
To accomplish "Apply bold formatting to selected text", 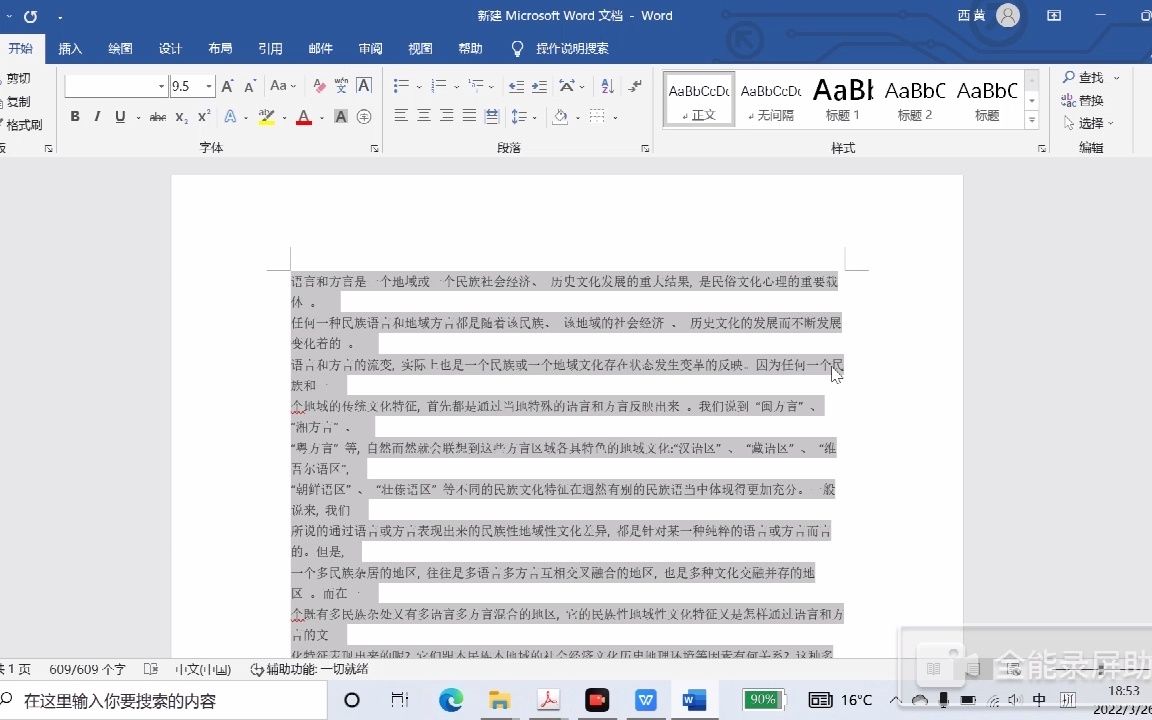I will (x=74, y=117).
